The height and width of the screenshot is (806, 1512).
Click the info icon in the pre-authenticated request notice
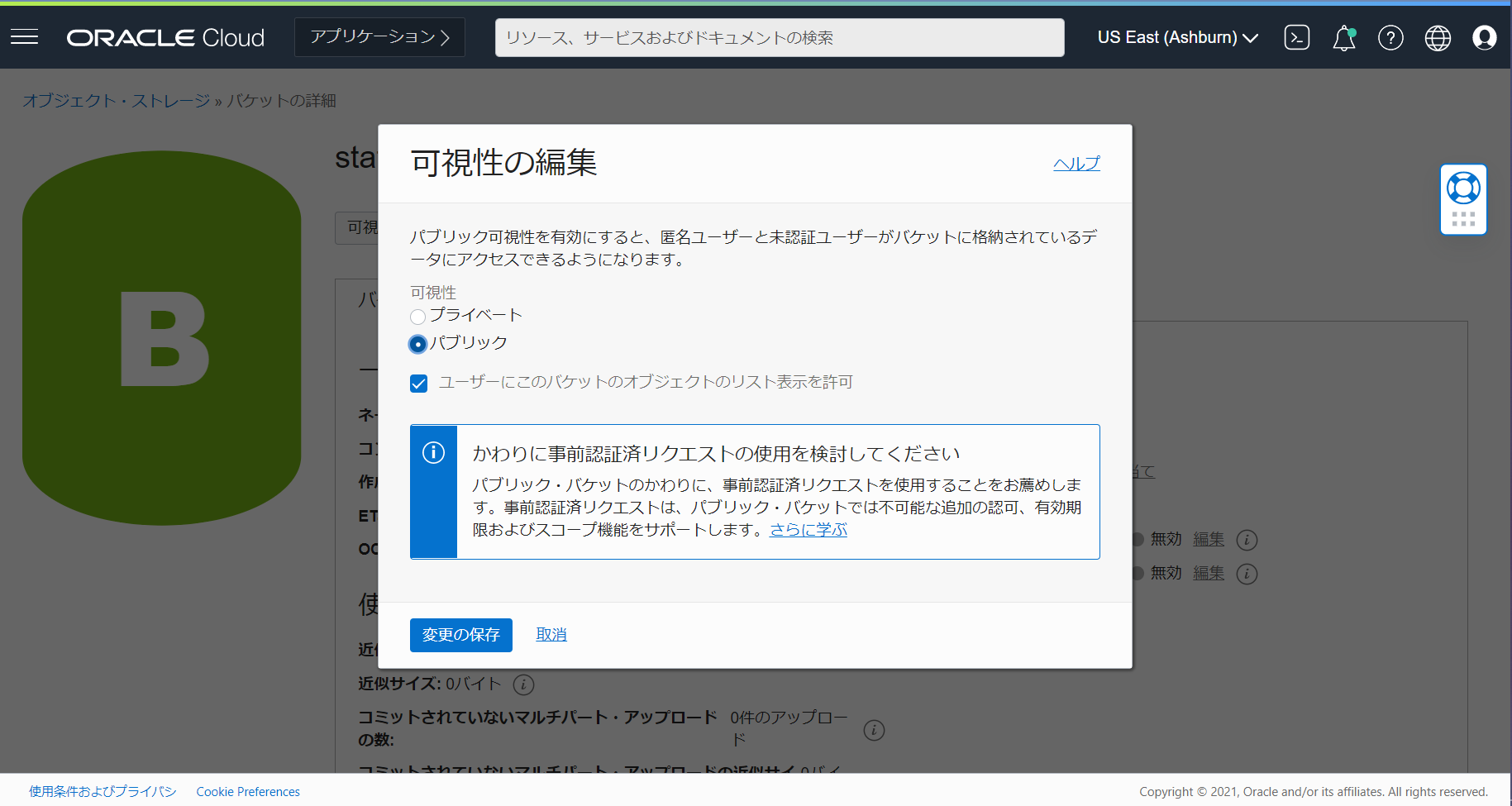pos(433,452)
